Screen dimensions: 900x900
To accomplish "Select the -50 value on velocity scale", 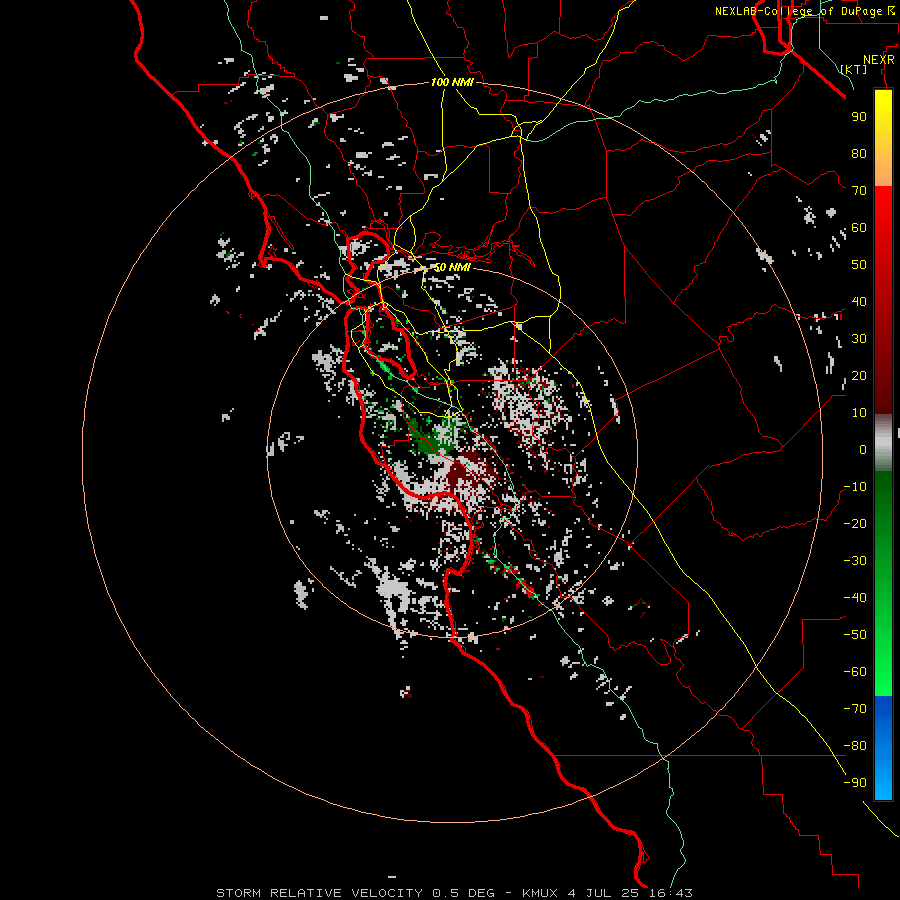I will [x=855, y=635].
